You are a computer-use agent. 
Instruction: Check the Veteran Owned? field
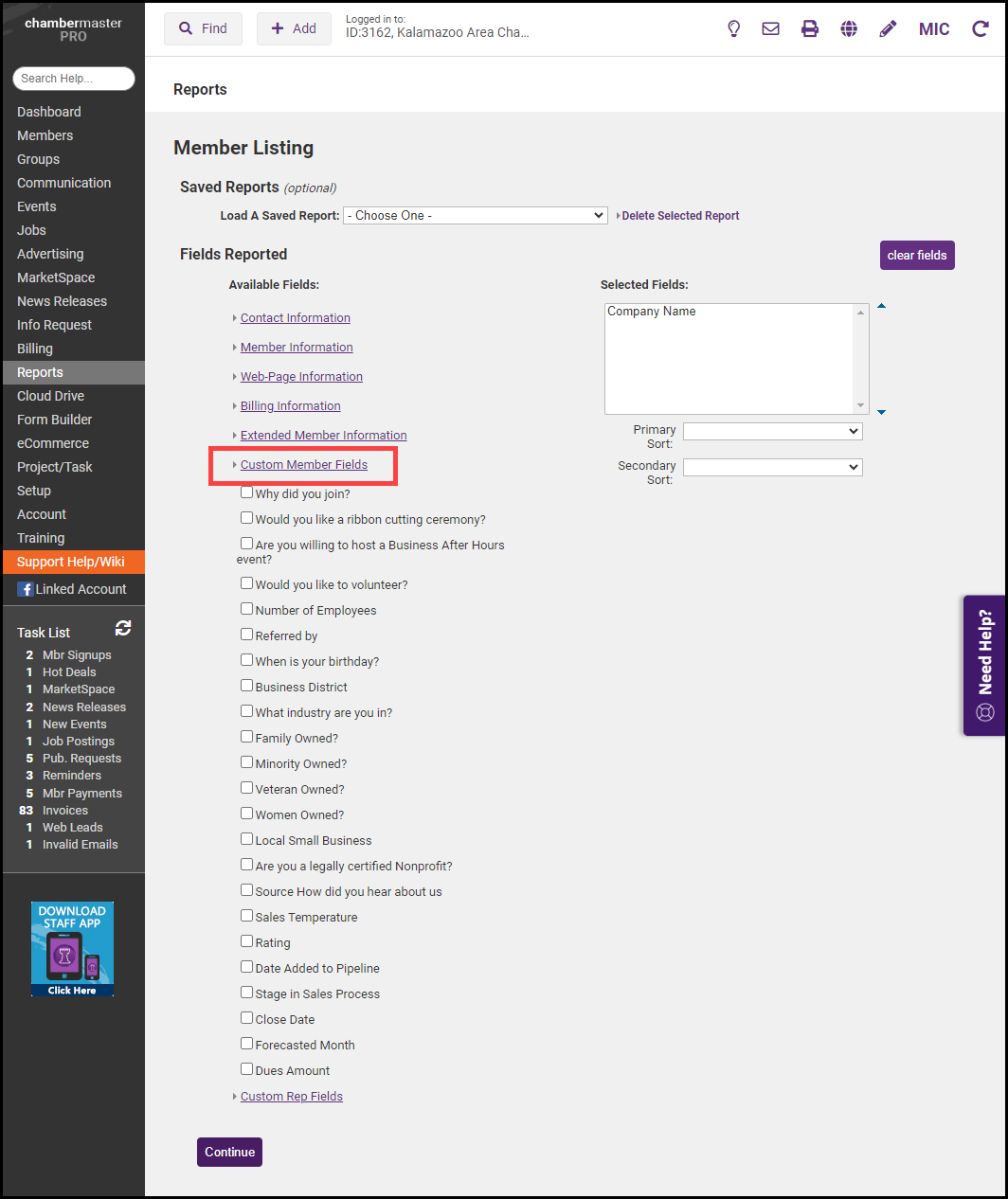[x=246, y=788]
